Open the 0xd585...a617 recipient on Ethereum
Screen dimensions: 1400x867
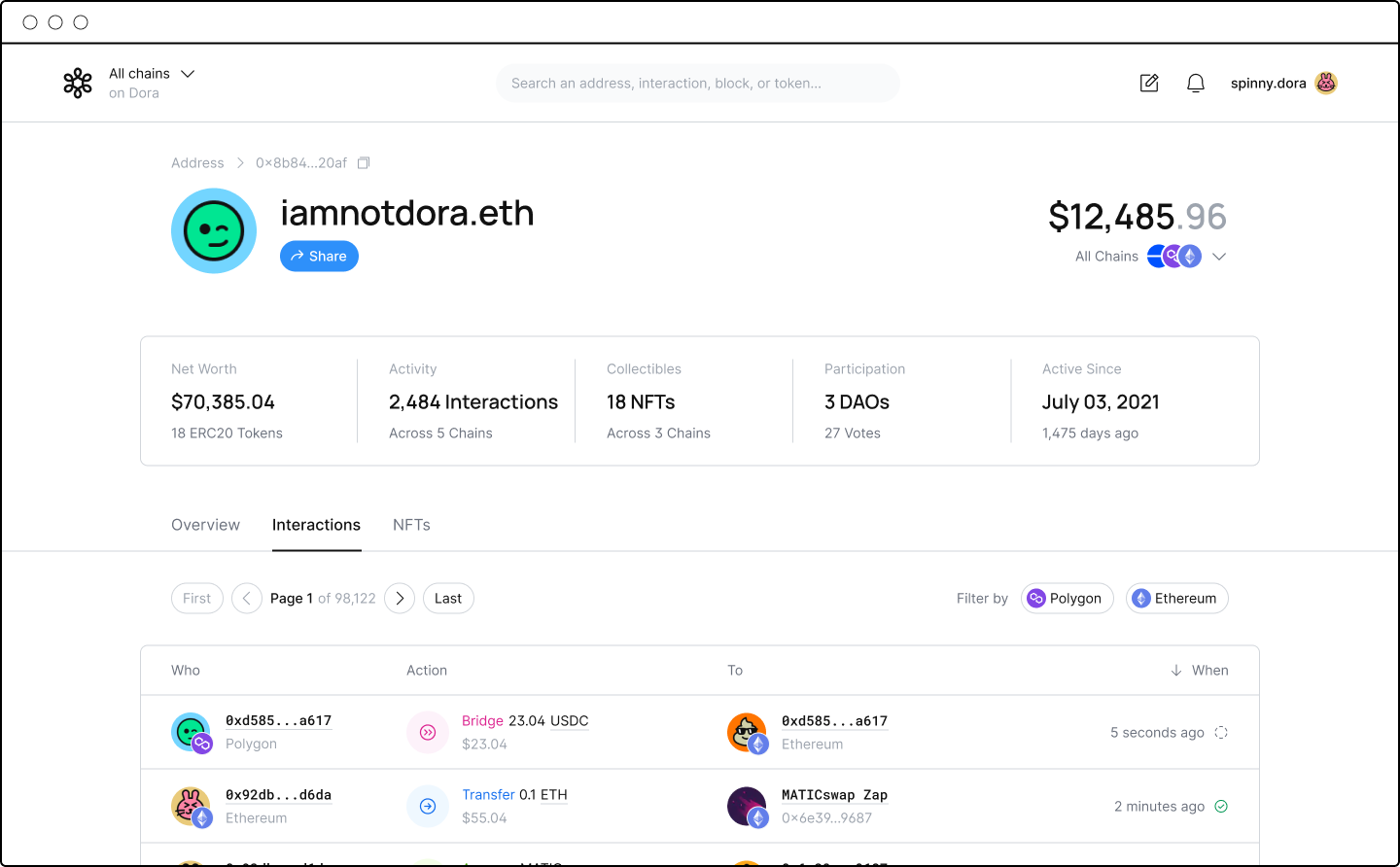pyautogui.click(x=834, y=721)
